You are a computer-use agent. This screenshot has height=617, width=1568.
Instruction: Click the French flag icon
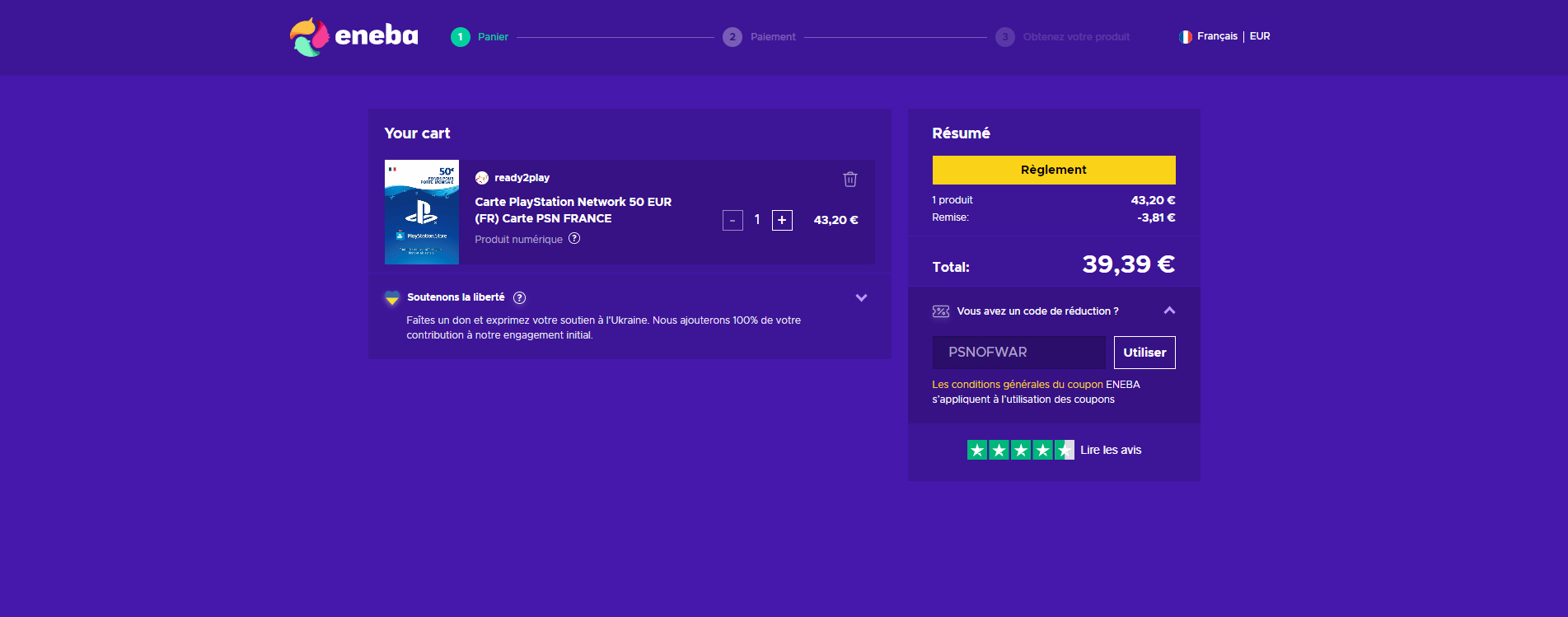pos(1186,36)
